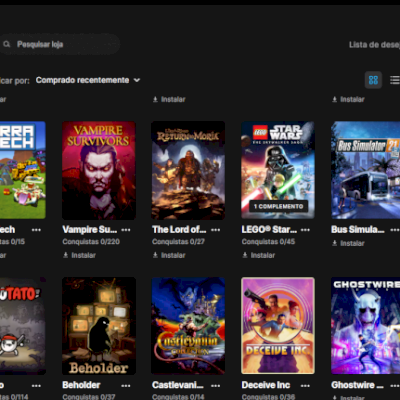Open TerraTech cover thumbnail

(x=23, y=170)
